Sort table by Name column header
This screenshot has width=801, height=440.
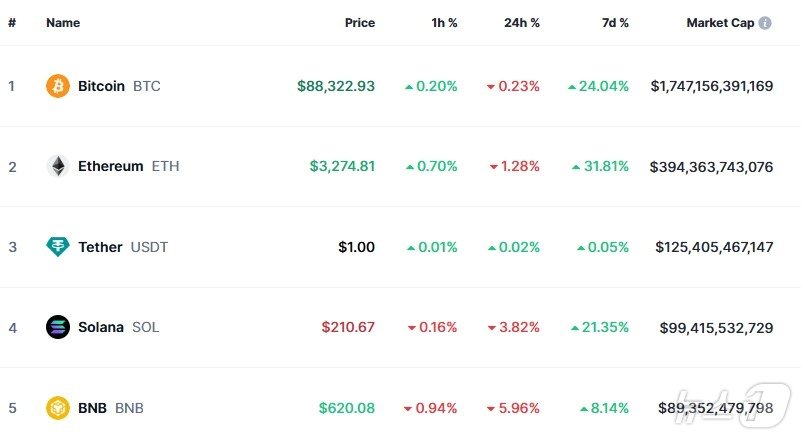pyautogui.click(x=63, y=23)
